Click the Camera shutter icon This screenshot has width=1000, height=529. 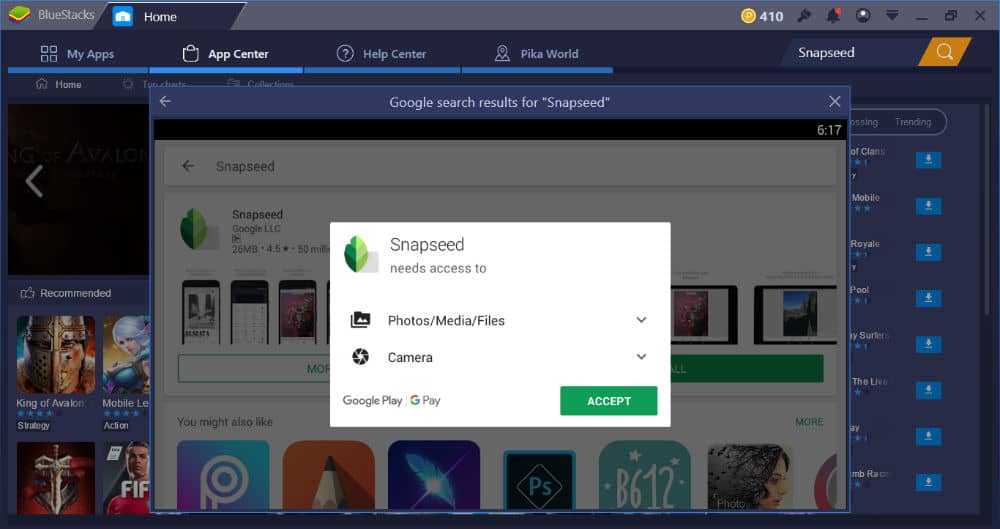tap(360, 357)
